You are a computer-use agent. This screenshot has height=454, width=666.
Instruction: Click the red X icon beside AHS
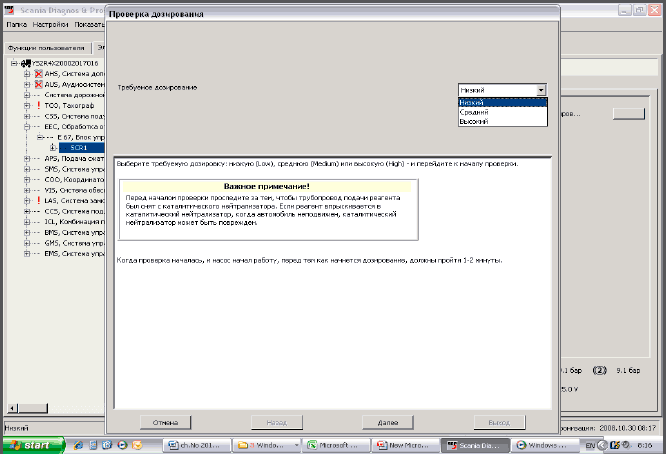click(39, 73)
